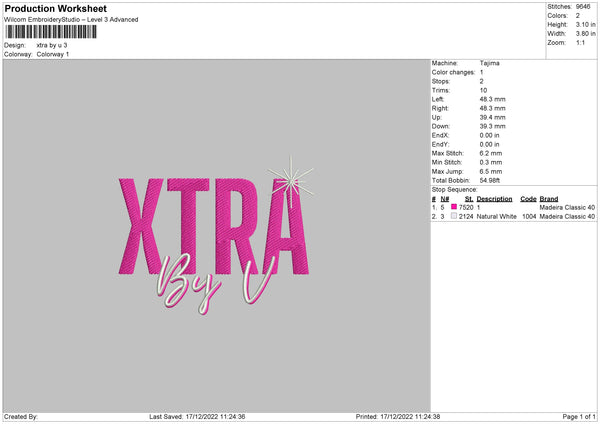
Task: Click the Max Stitch value 6.2 mm
Action: point(491,153)
